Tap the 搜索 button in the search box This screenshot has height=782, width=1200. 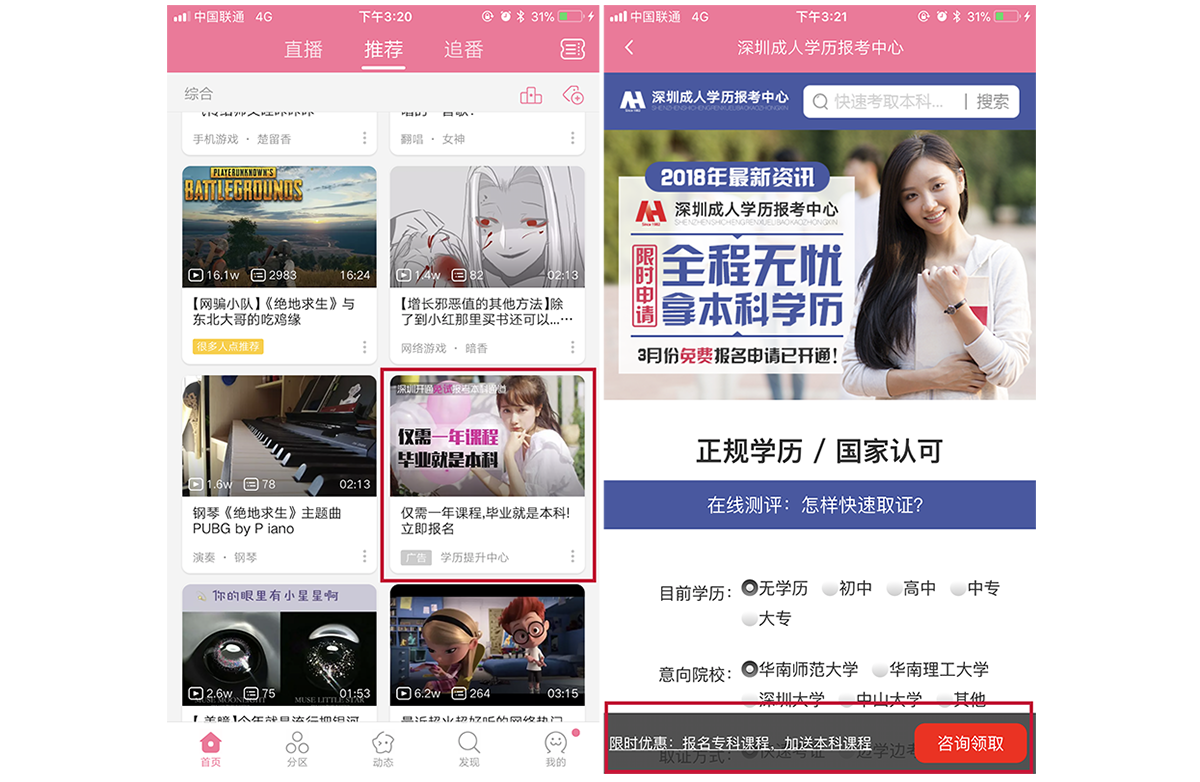993,101
